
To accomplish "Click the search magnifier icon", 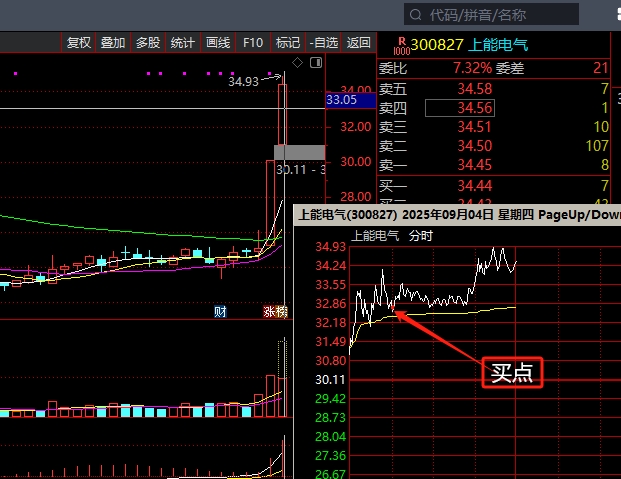I will tap(415, 15).
